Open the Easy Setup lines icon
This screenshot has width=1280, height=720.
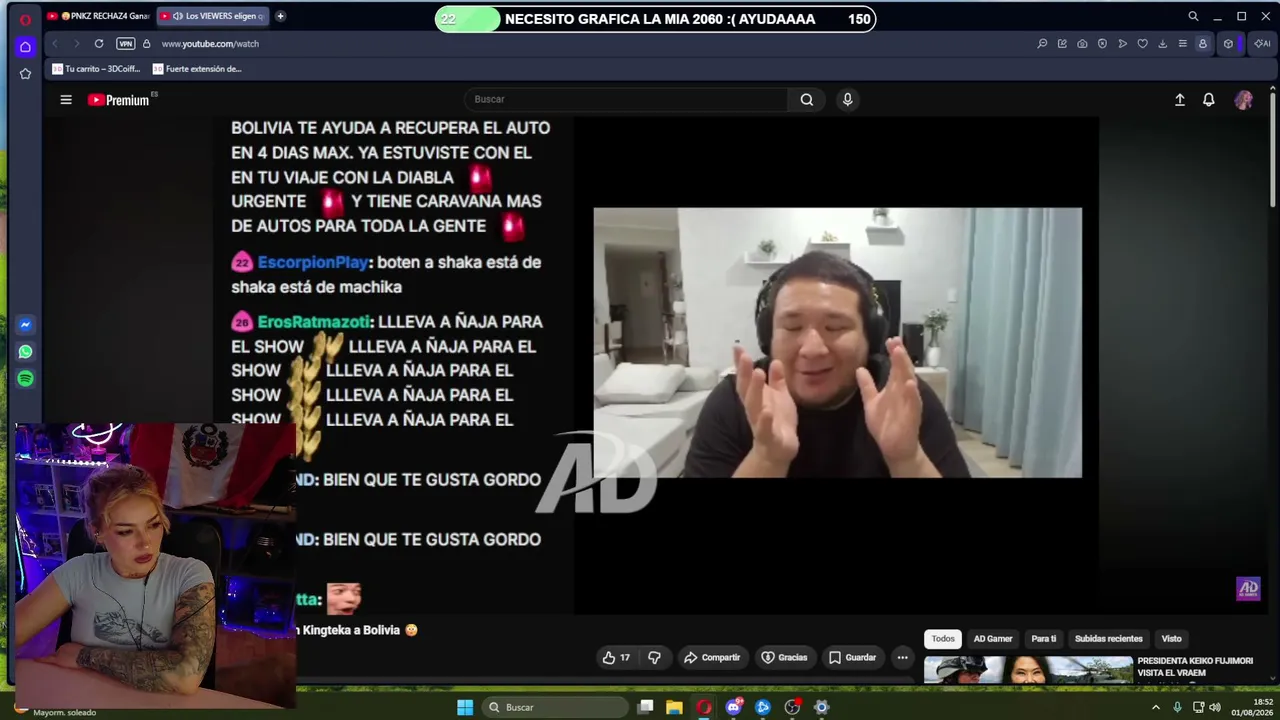(1182, 44)
